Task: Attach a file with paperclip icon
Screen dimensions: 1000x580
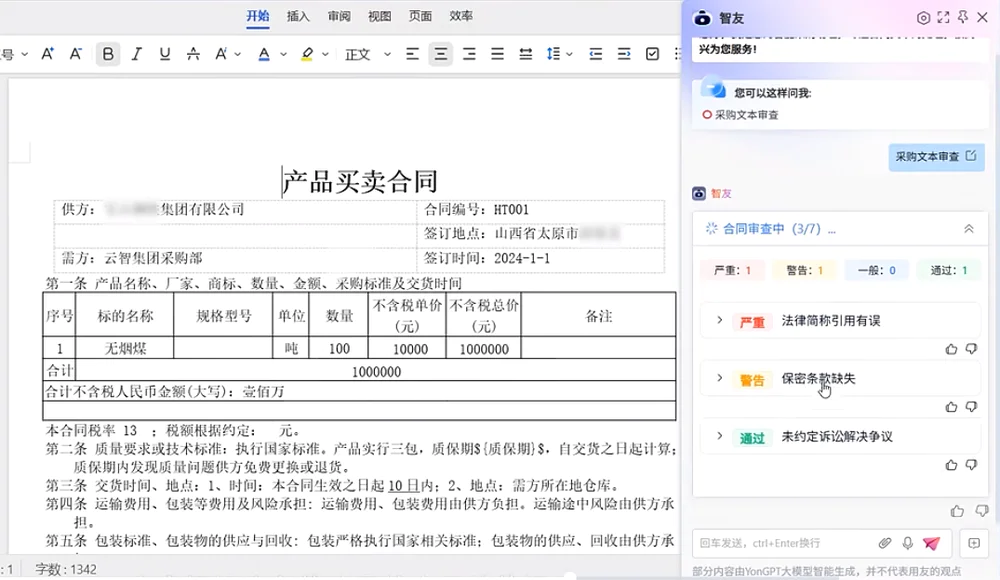Action: click(x=885, y=543)
